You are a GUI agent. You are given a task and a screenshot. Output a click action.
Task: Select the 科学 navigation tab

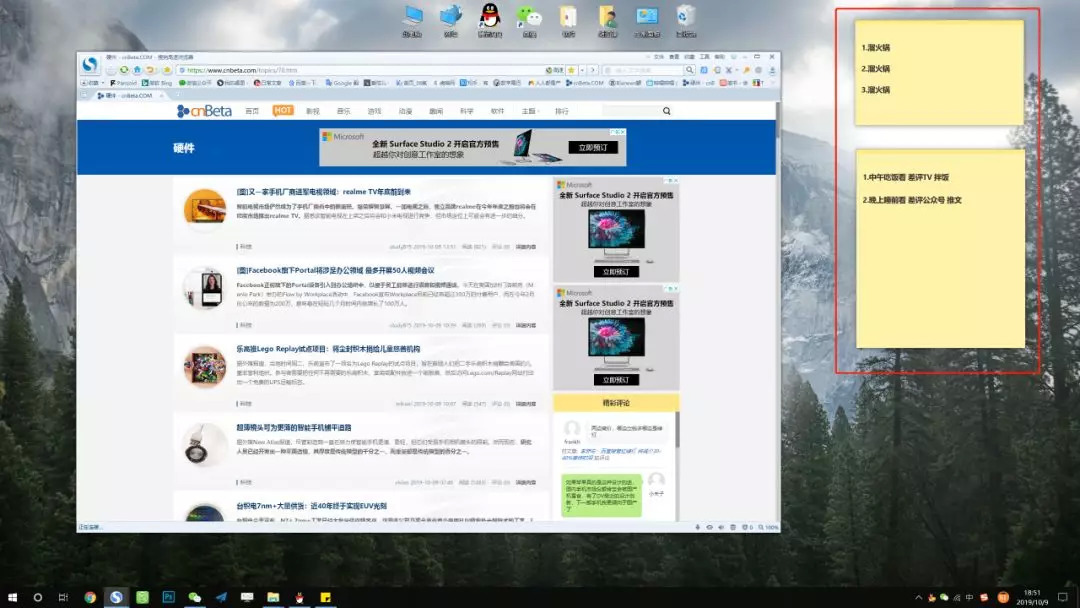[466, 111]
